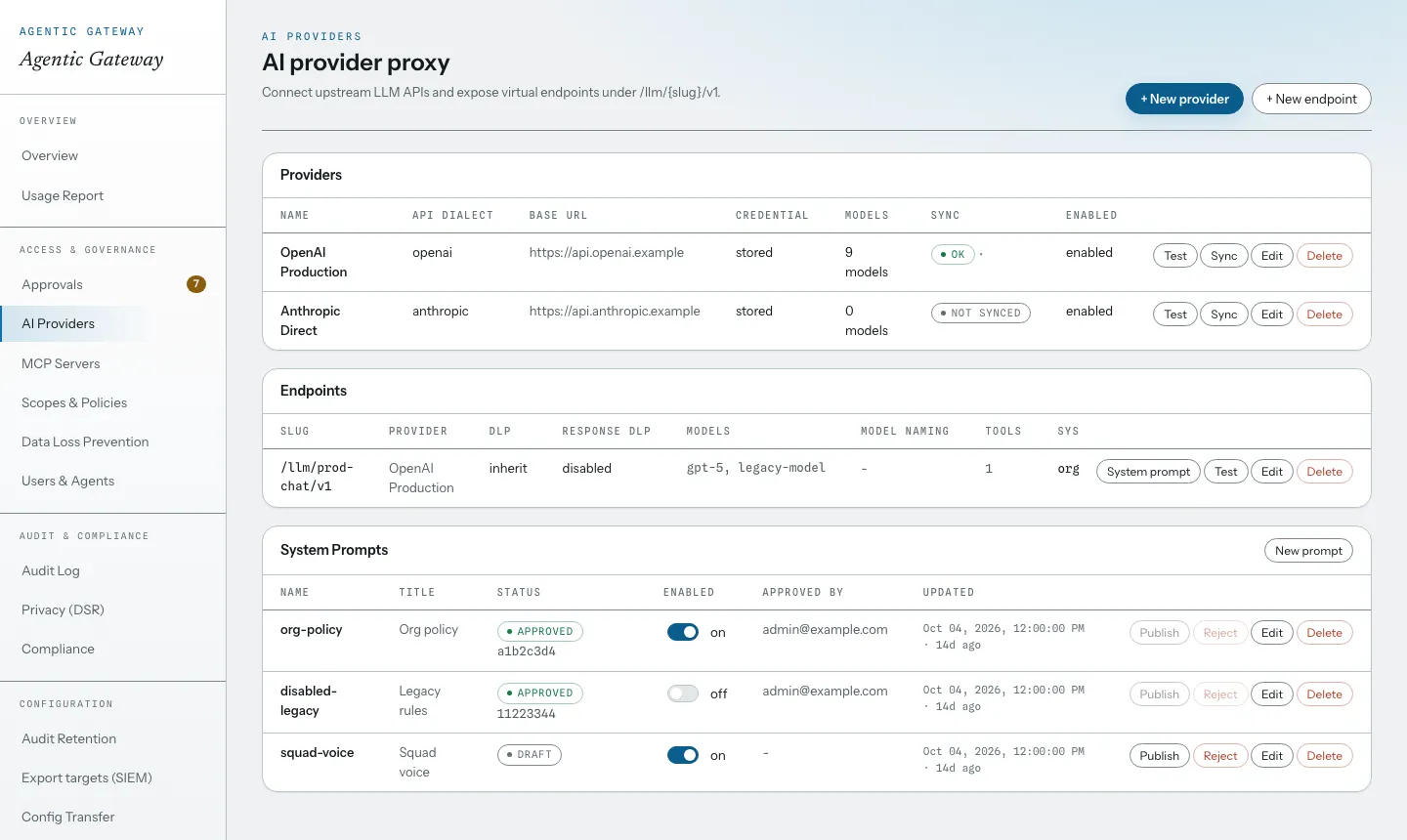Add a New prompt
The width and height of the screenshot is (1407, 840).
(x=1308, y=551)
